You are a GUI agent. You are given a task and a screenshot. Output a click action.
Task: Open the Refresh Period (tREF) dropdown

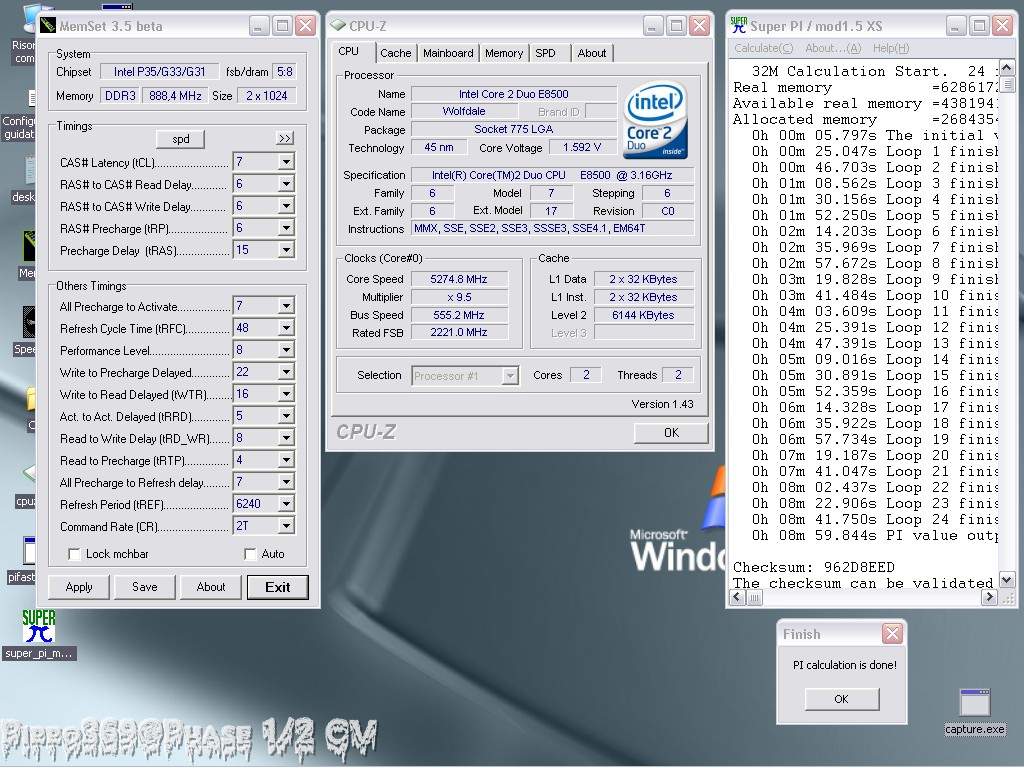286,504
